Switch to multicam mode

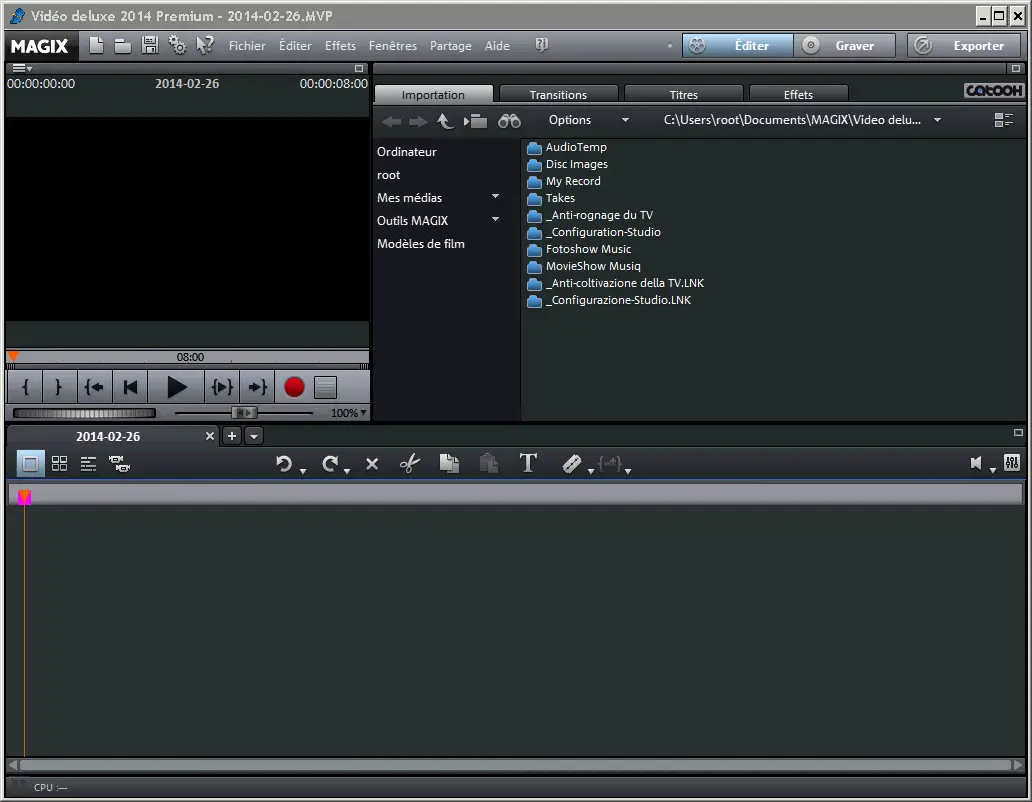(120, 464)
